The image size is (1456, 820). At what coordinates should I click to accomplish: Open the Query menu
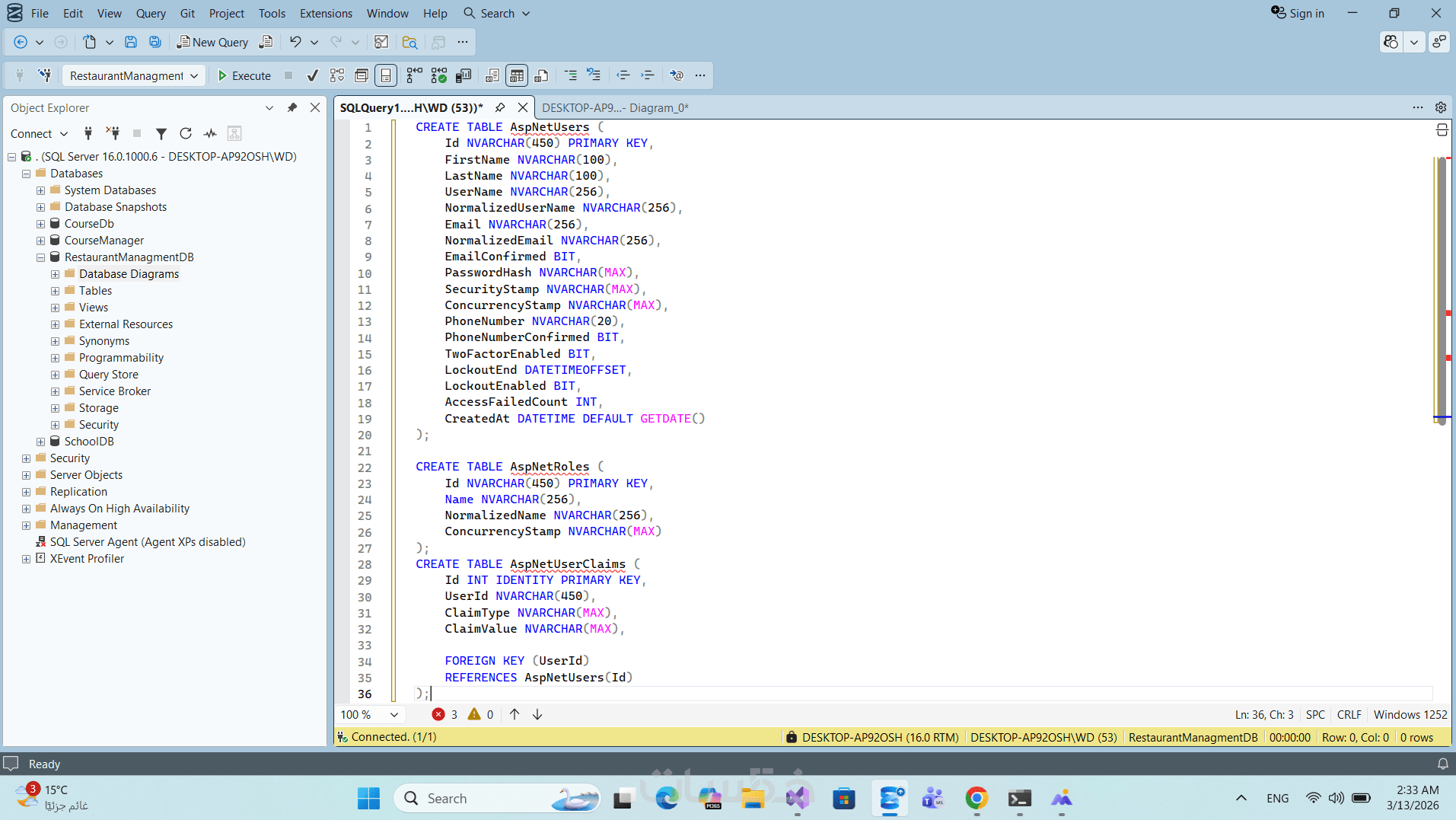tap(151, 13)
